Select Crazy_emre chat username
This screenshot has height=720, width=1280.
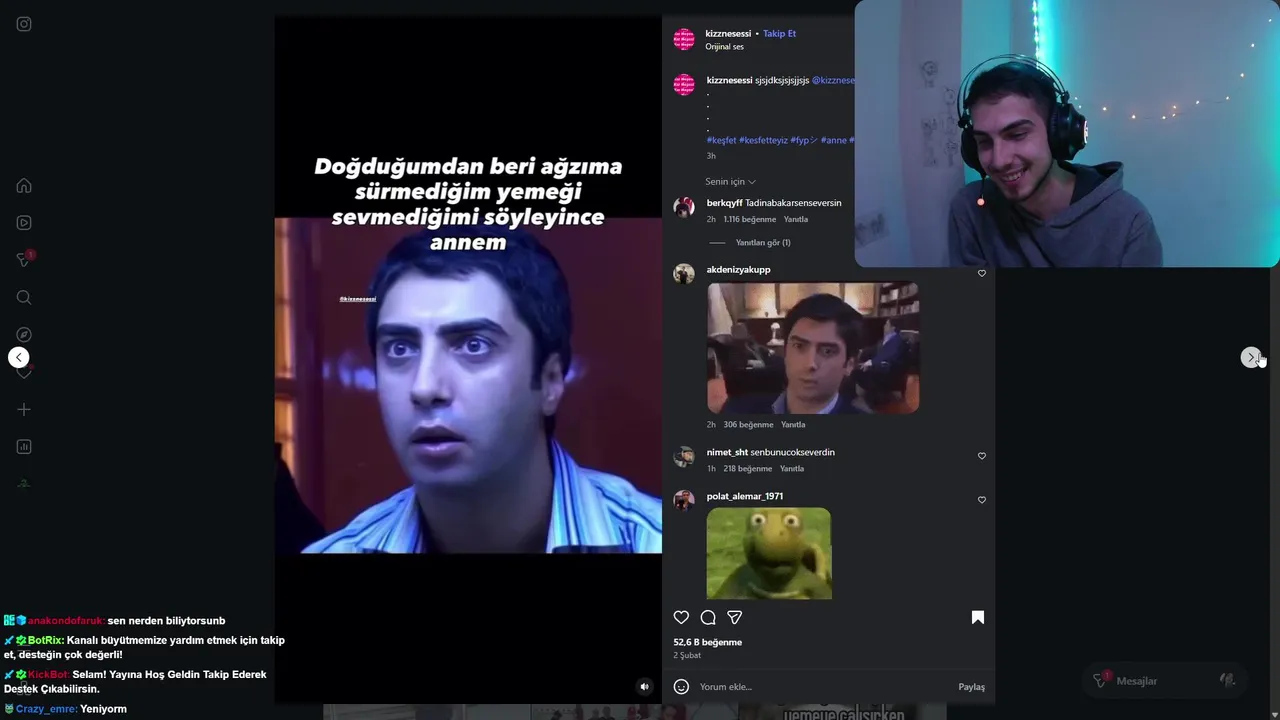coord(46,709)
